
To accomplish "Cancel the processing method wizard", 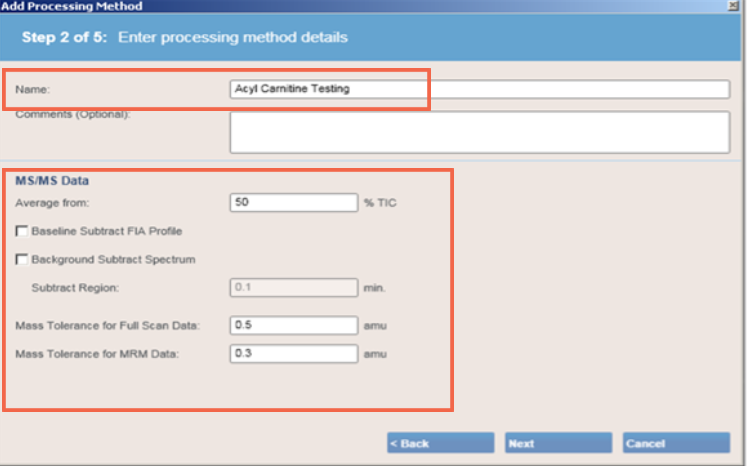I will point(676,443).
